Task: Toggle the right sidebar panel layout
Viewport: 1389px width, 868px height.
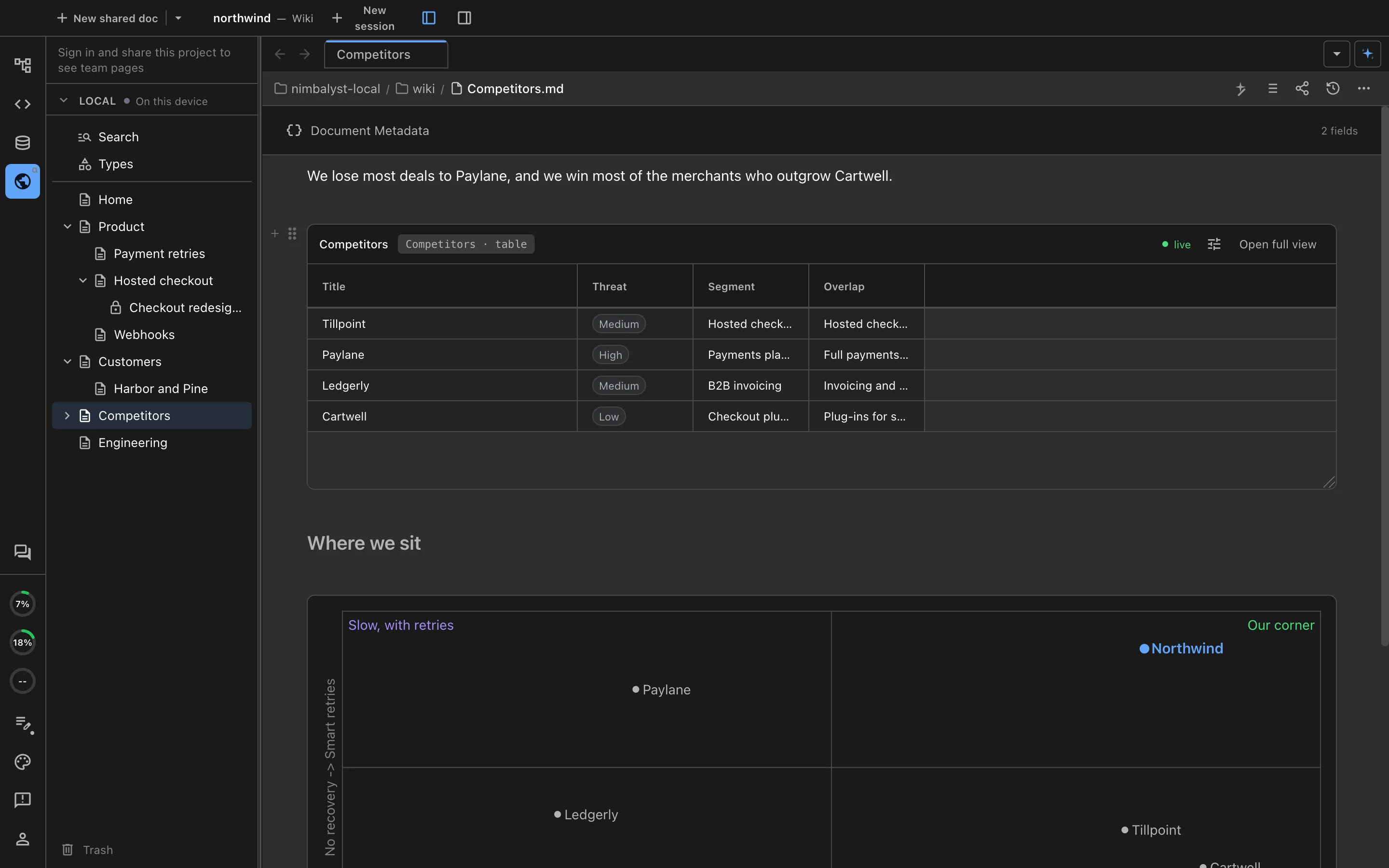Action: [x=464, y=18]
